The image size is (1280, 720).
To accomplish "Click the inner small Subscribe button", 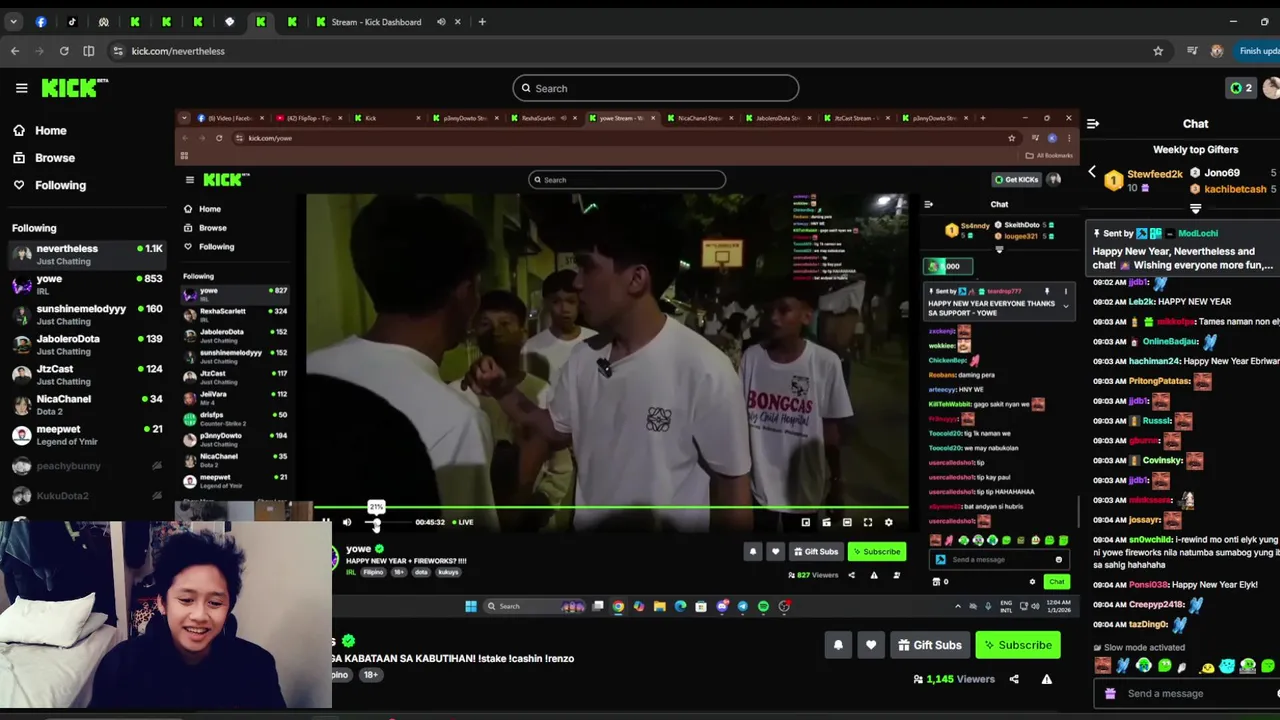I will pyautogui.click(x=876, y=552).
